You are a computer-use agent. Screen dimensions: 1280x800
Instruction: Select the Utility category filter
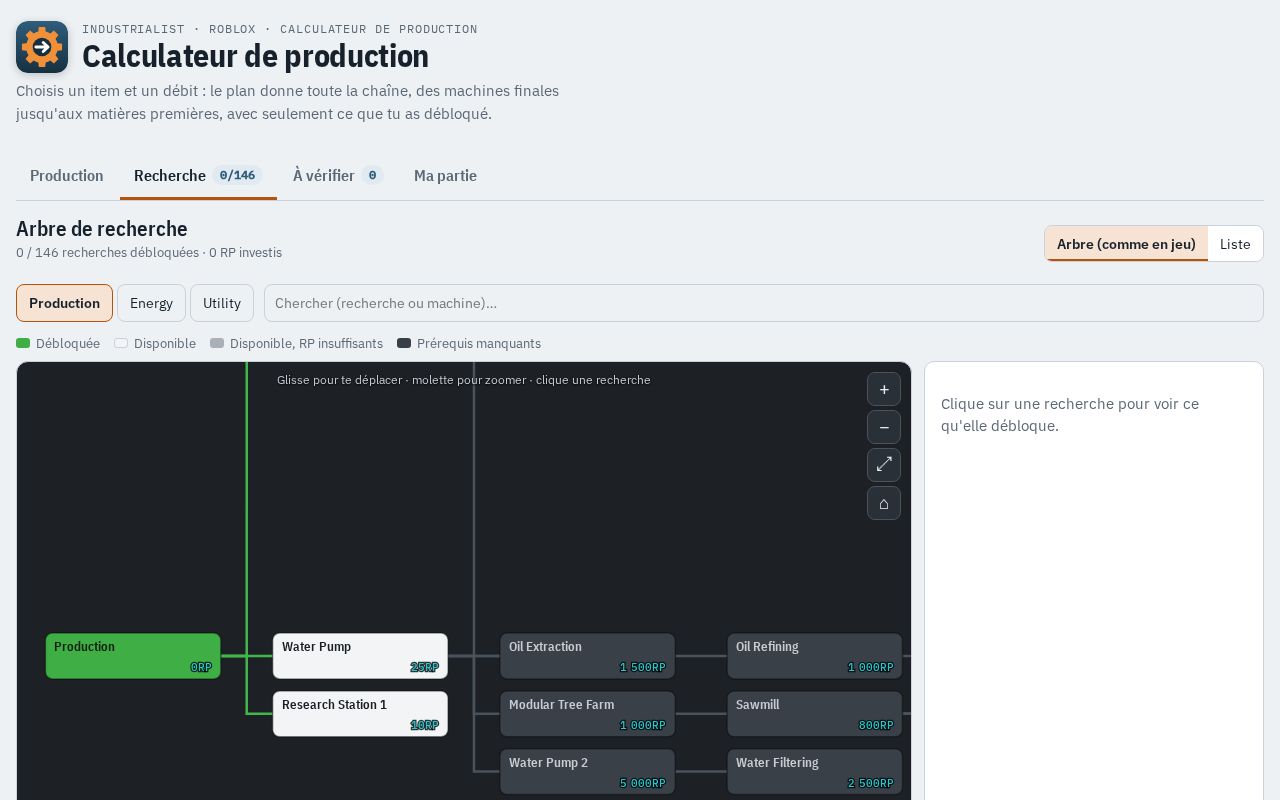[222, 303]
